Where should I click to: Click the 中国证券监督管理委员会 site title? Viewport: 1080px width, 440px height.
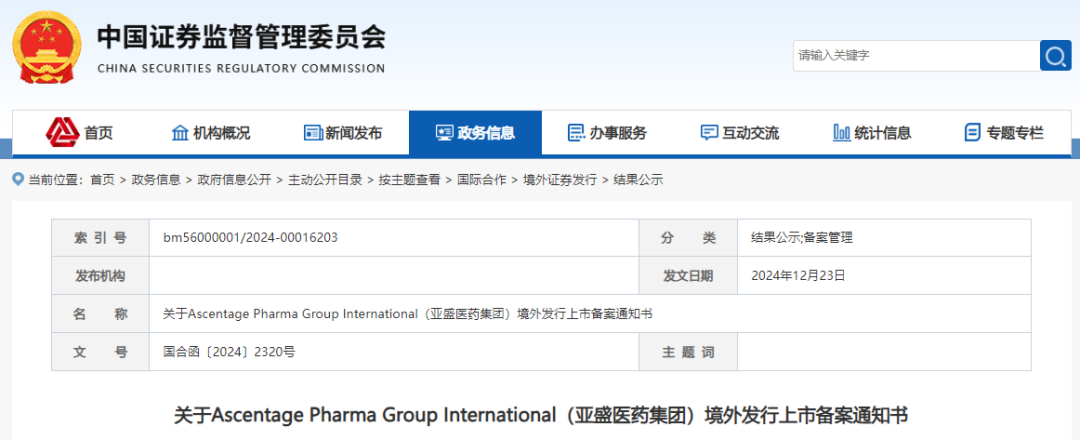(x=241, y=36)
